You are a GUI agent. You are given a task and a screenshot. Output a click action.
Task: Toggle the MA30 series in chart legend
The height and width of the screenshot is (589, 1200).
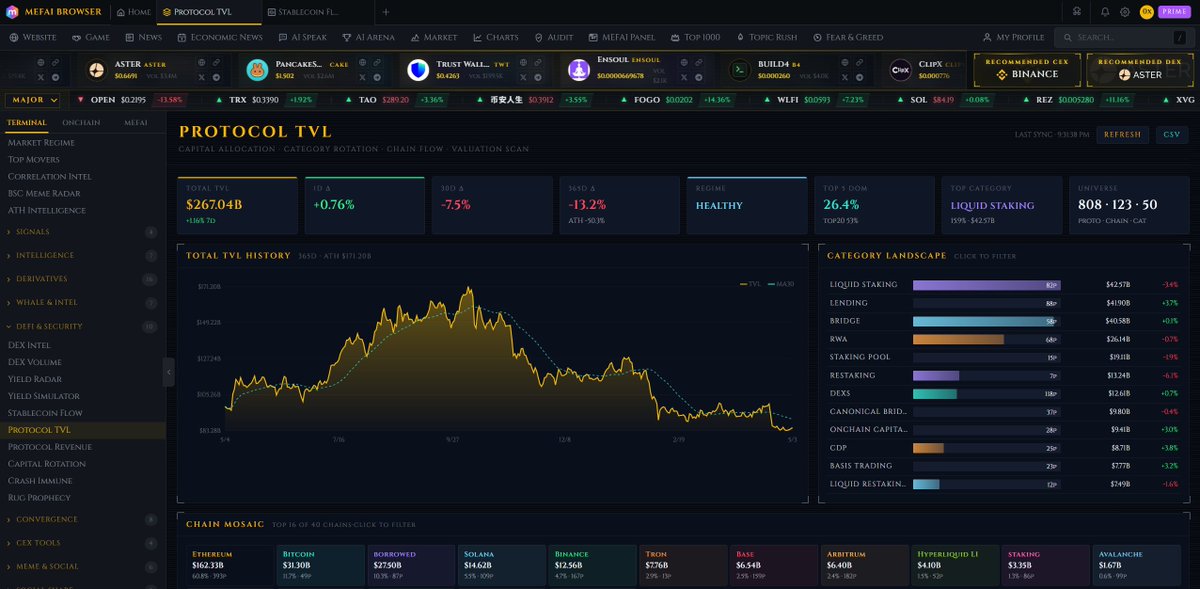(780, 284)
